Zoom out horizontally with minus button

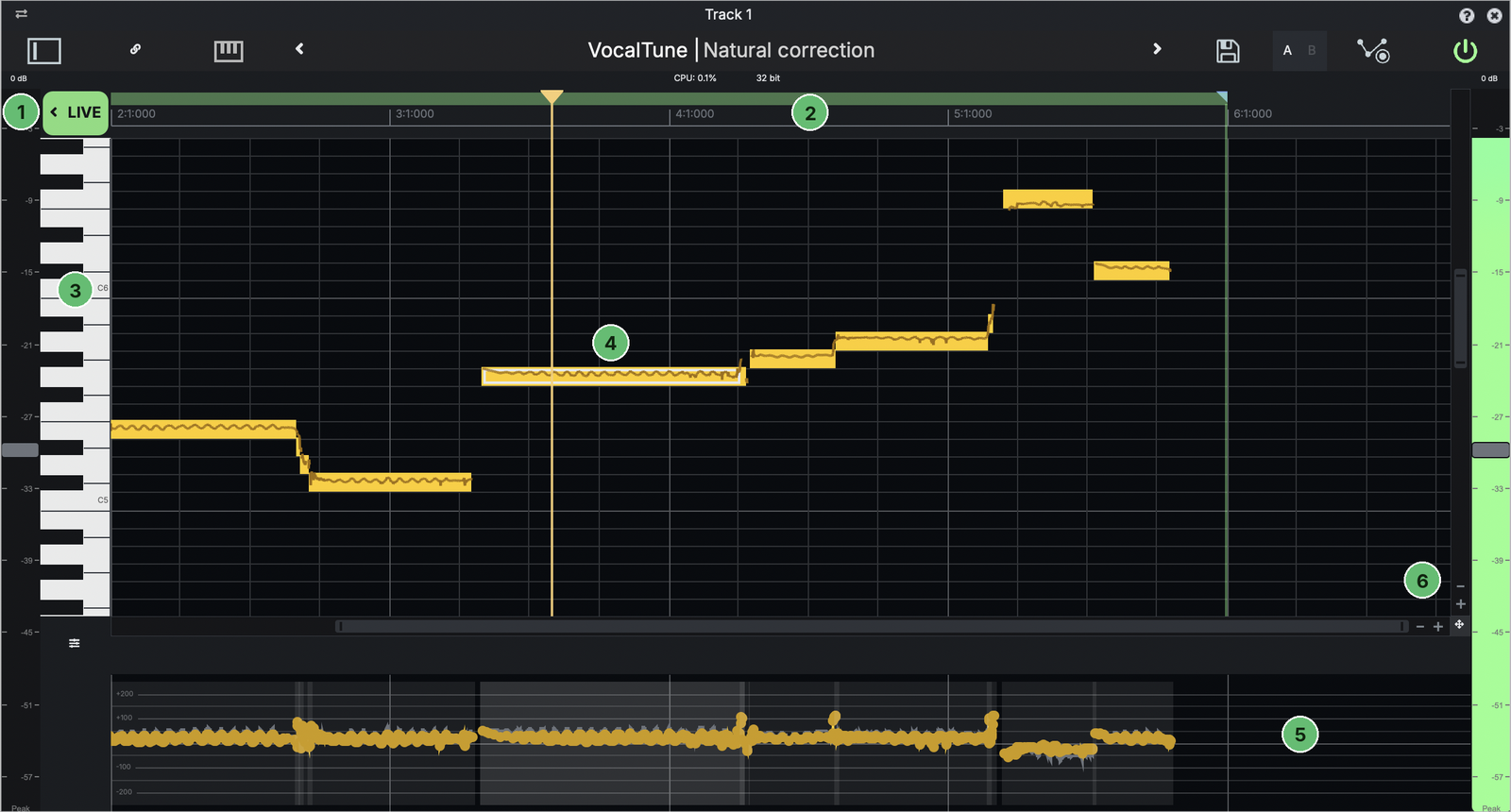click(1419, 627)
